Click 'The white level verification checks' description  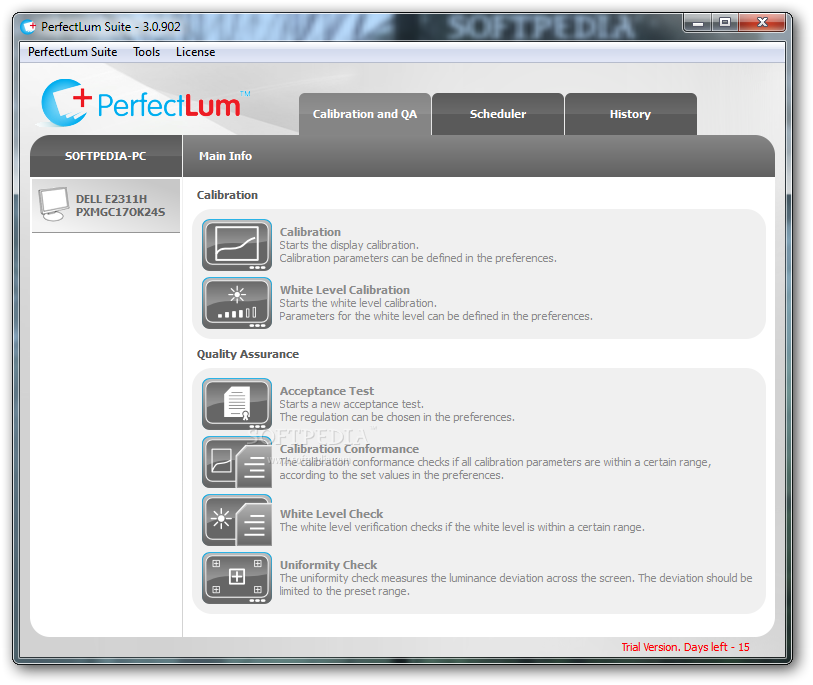(462, 527)
